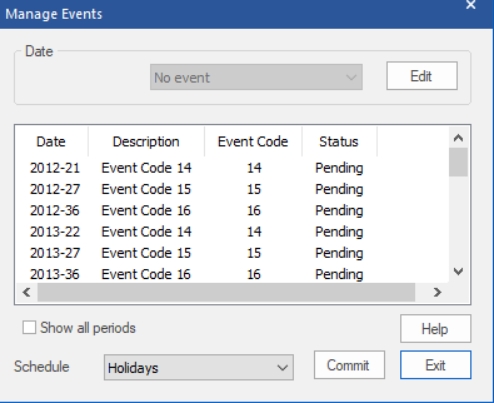The width and height of the screenshot is (494, 403).
Task: Click the list scroll down arrow
Action: [x=458, y=271]
